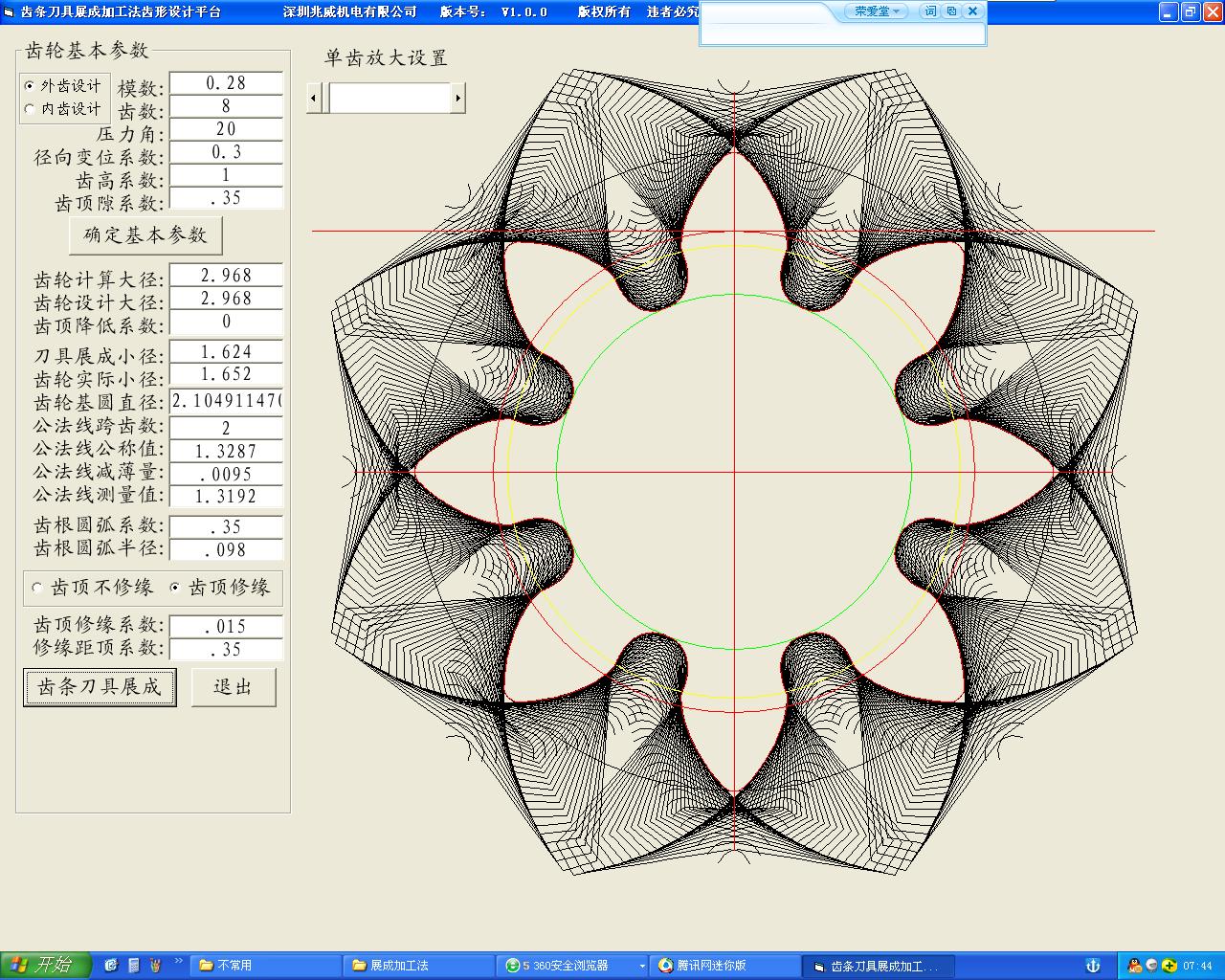1225x980 pixels.
Task: Click the 公法线公称值 field
Action: click(226, 451)
